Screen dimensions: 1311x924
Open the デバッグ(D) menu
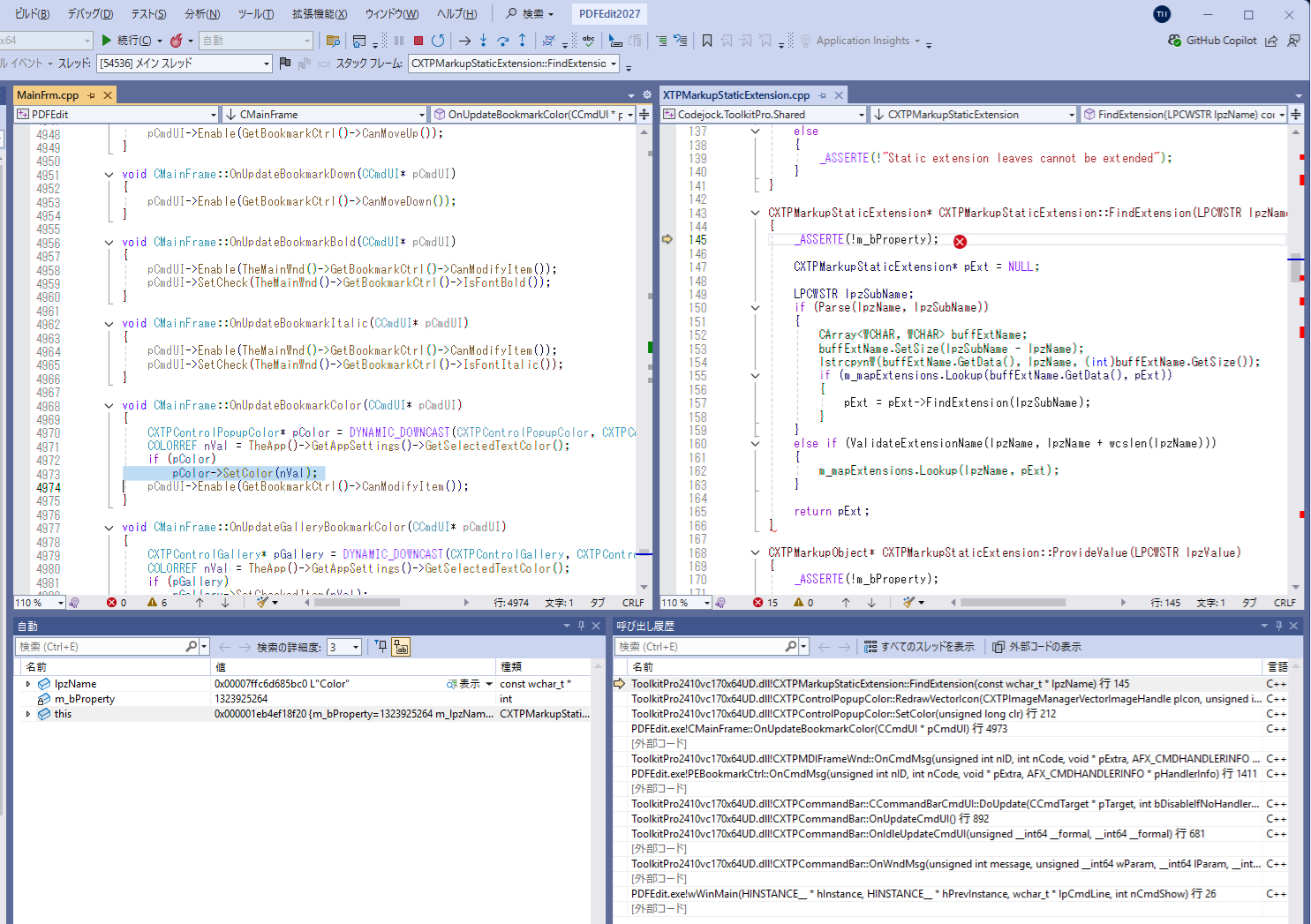90,14
